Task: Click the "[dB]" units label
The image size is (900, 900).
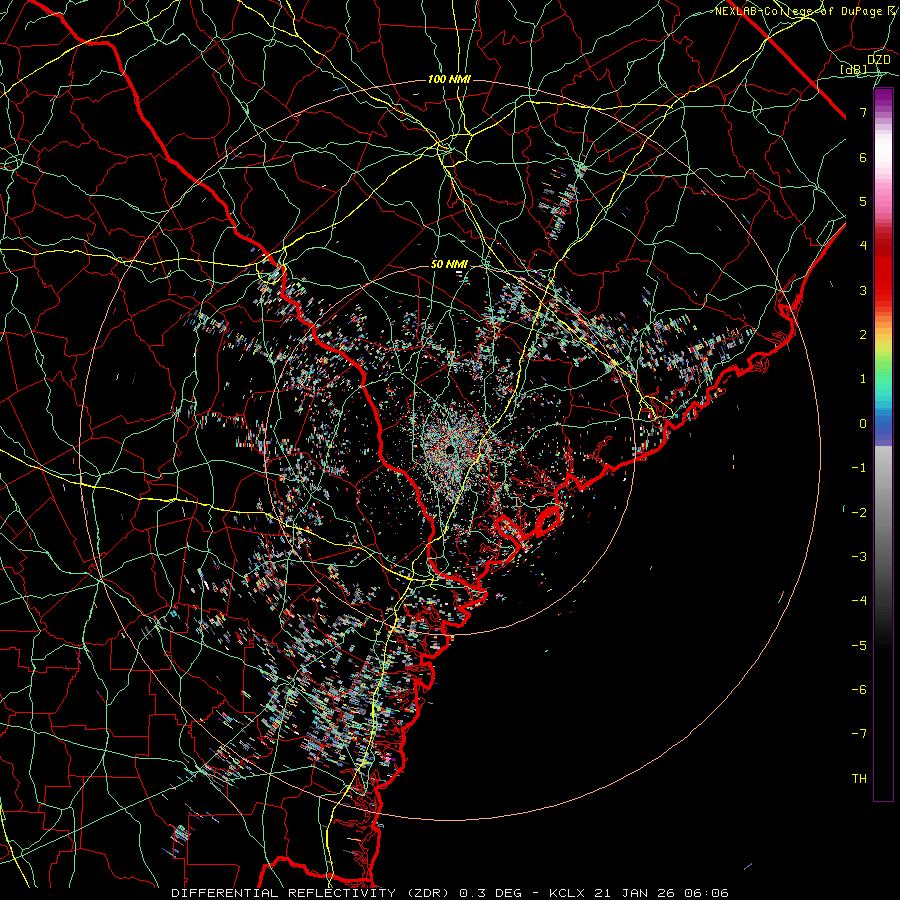Action: pos(854,69)
